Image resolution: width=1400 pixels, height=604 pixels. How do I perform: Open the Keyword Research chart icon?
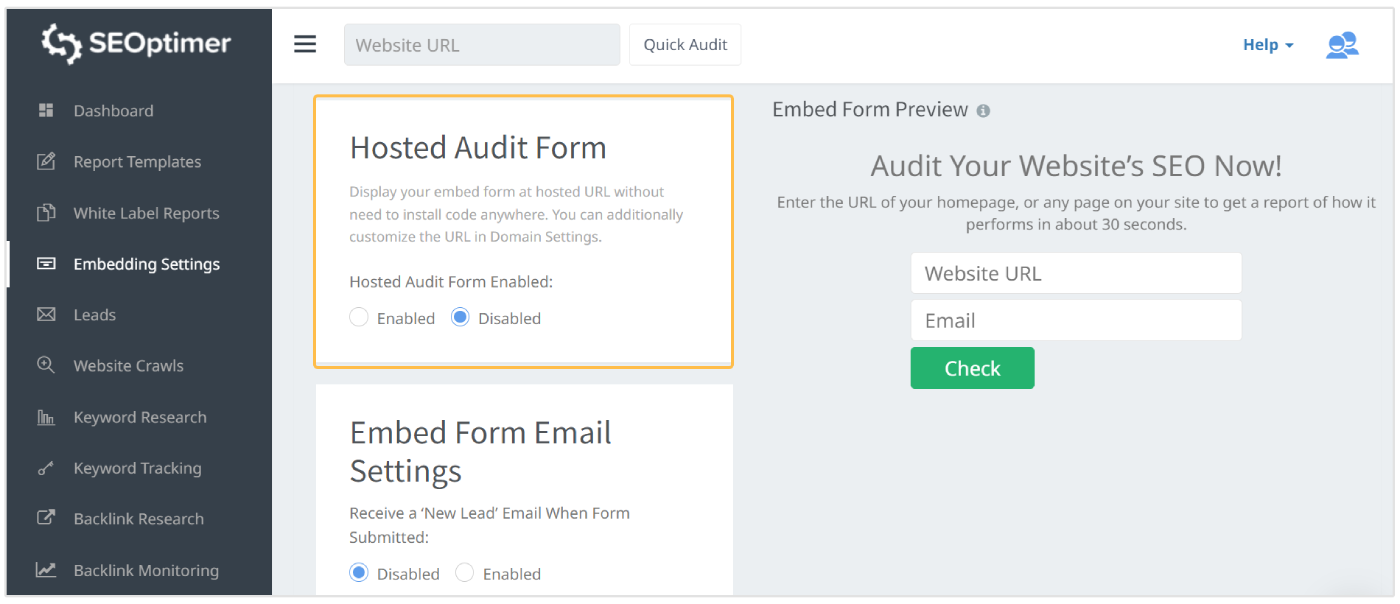click(46, 417)
